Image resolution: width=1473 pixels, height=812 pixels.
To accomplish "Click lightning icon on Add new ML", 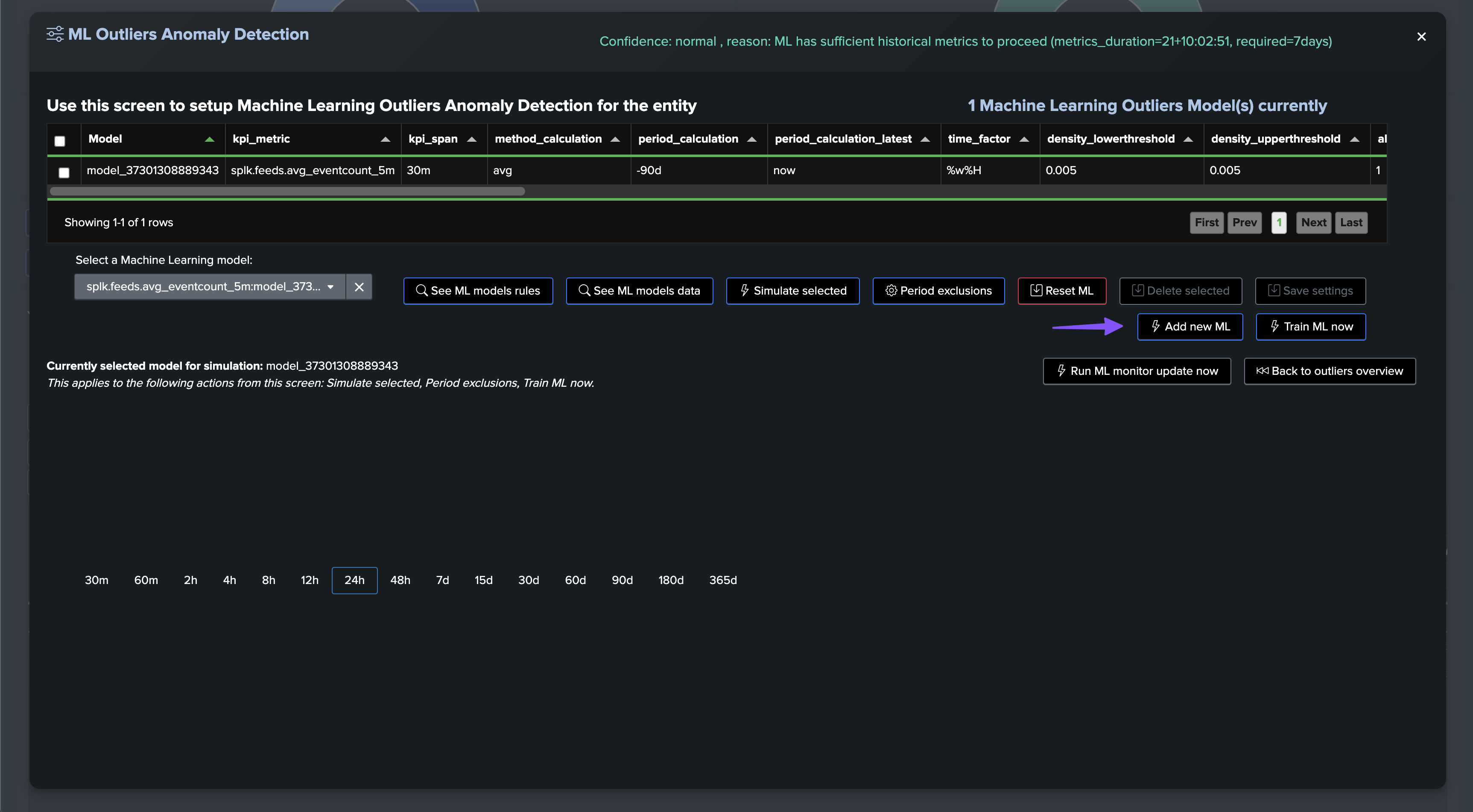I will point(1156,327).
